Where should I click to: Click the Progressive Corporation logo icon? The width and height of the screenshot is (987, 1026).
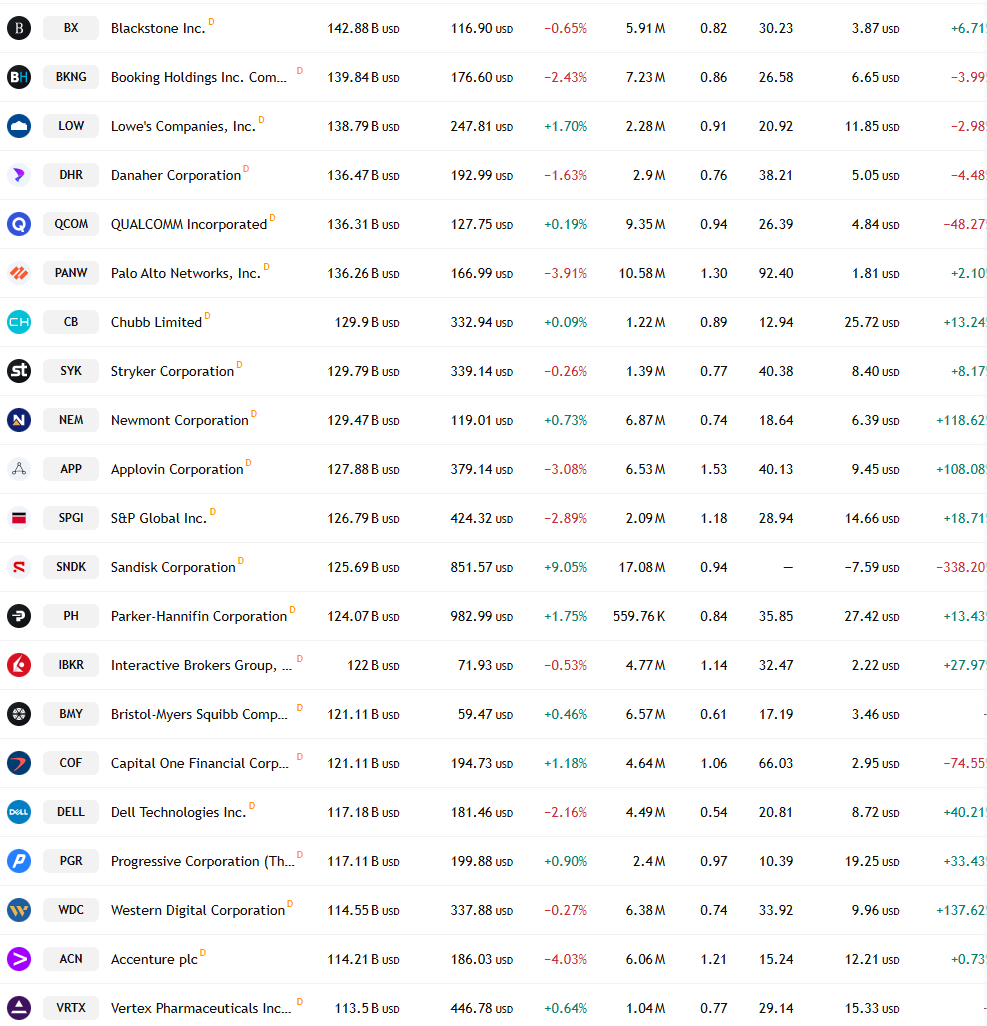[x=19, y=860]
